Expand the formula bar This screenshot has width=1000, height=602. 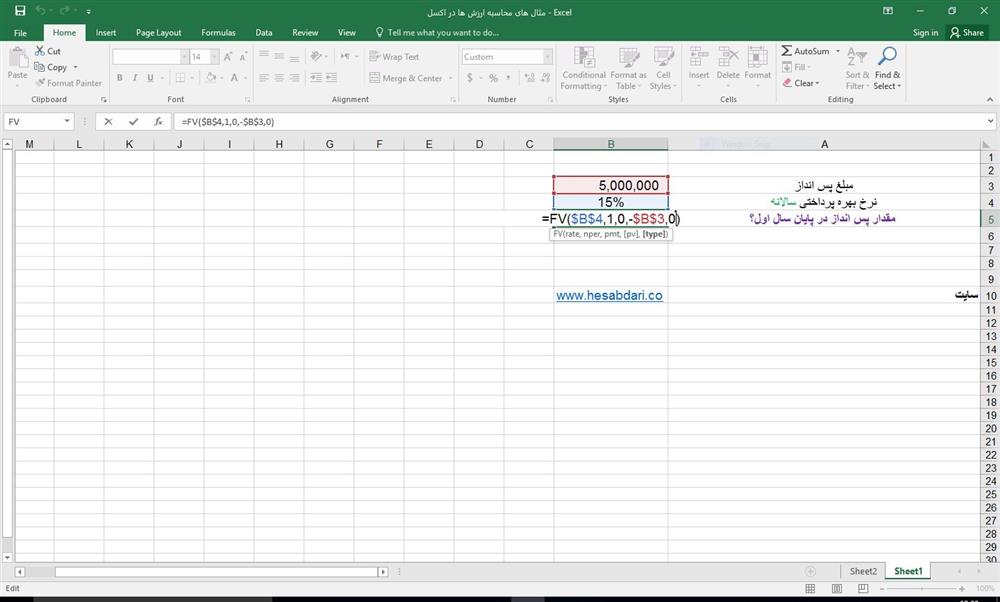(x=990, y=121)
